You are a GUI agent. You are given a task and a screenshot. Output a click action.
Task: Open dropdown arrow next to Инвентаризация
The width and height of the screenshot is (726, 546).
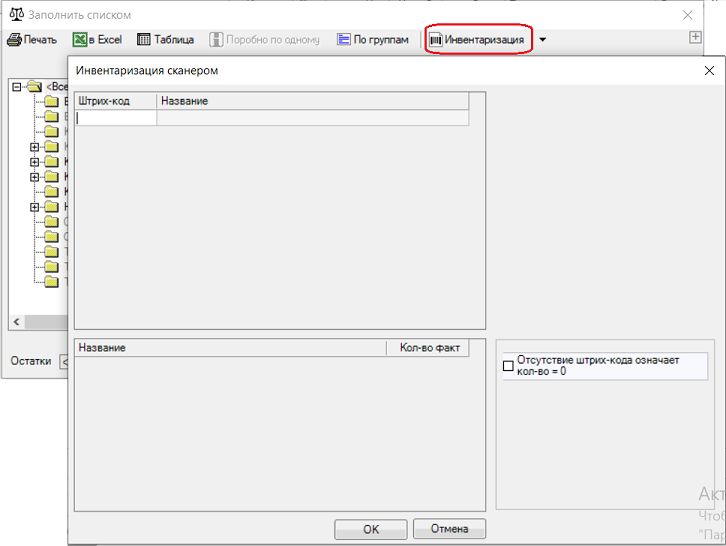click(543, 40)
